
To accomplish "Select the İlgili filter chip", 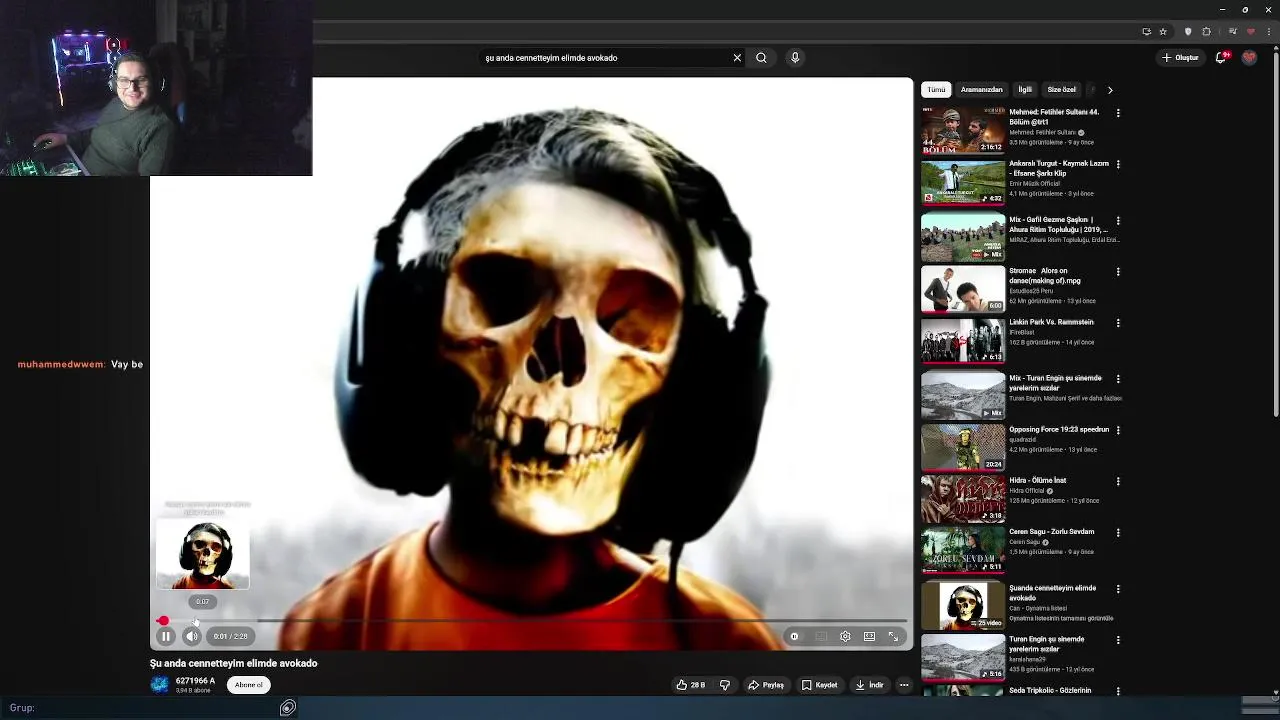I will pyautogui.click(x=1025, y=90).
